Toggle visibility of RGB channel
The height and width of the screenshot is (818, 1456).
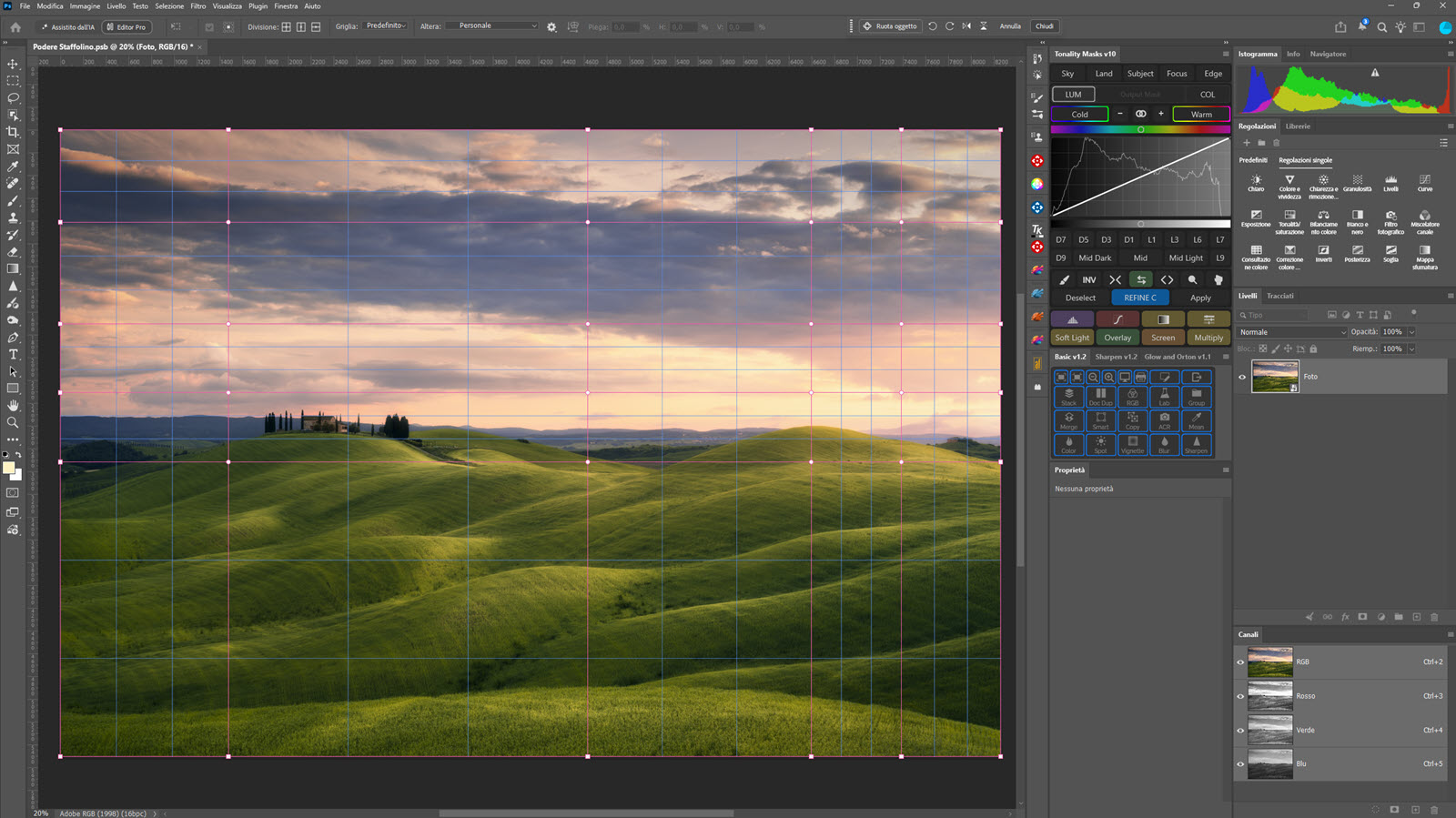click(x=1239, y=662)
